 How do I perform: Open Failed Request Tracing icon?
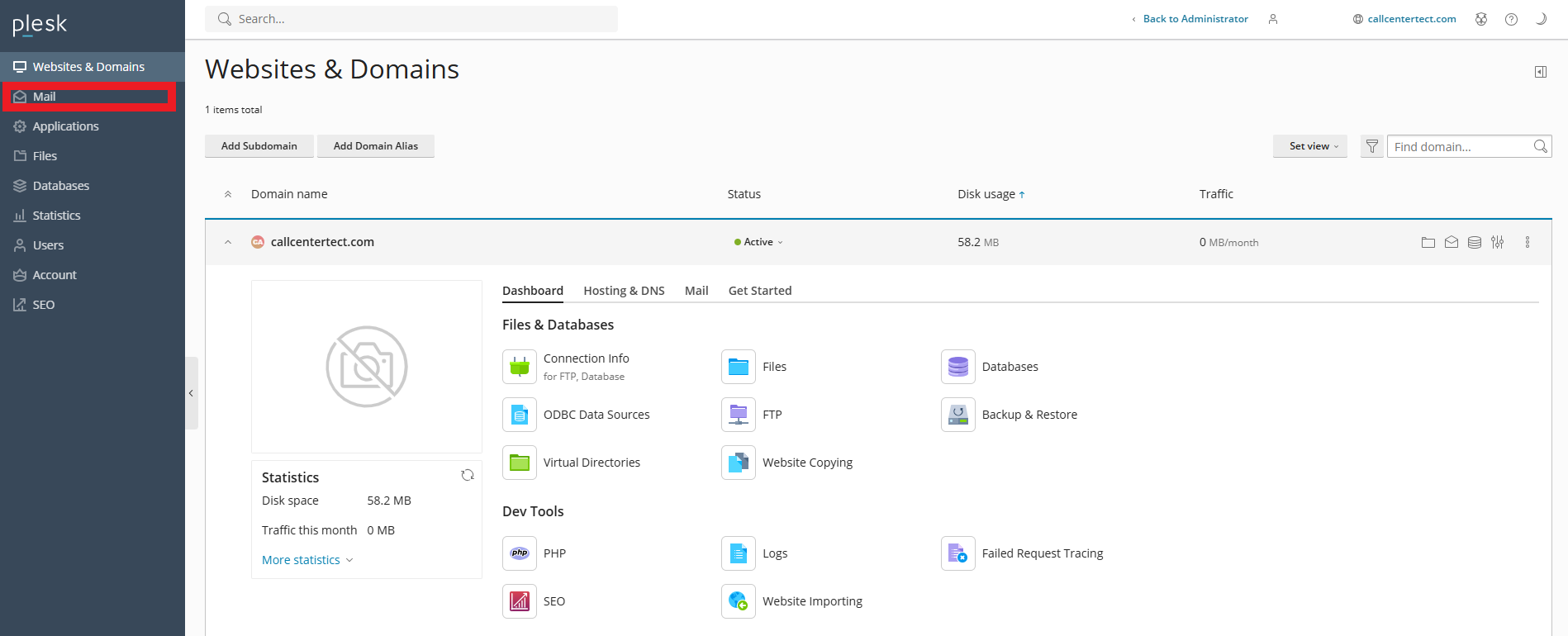(957, 553)
